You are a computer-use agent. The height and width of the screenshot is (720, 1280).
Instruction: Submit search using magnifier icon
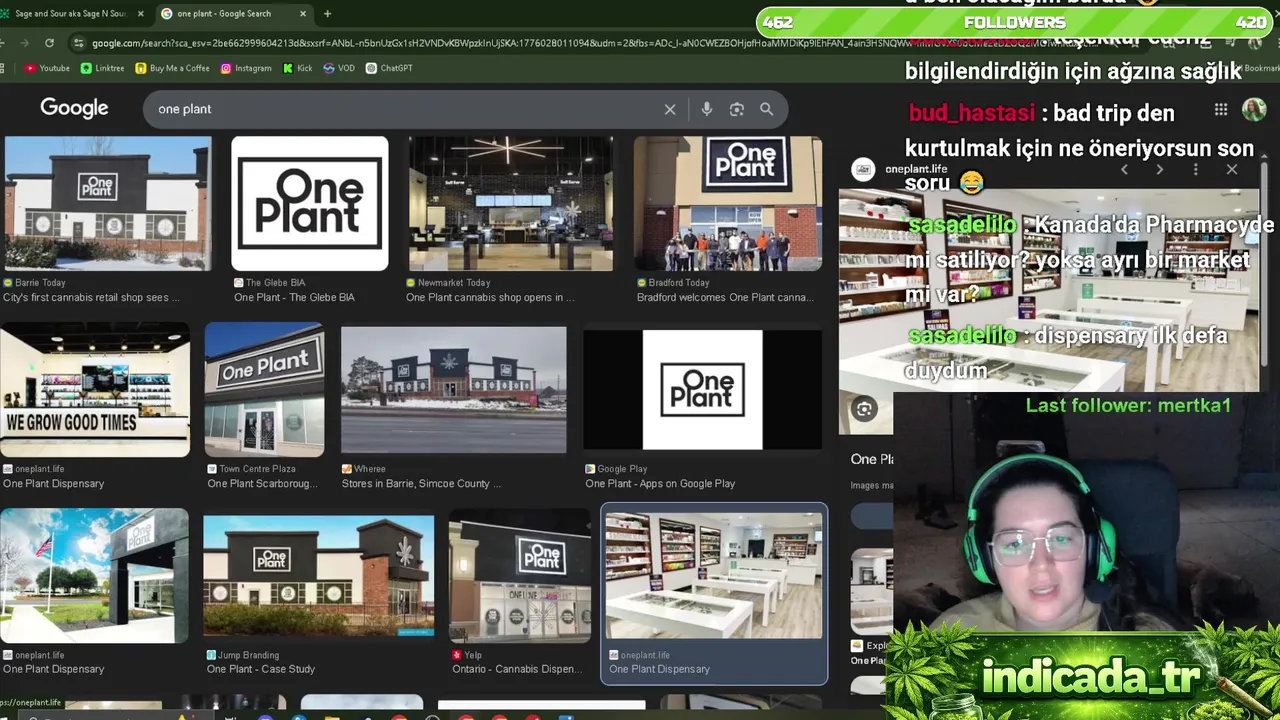(766, 109)
